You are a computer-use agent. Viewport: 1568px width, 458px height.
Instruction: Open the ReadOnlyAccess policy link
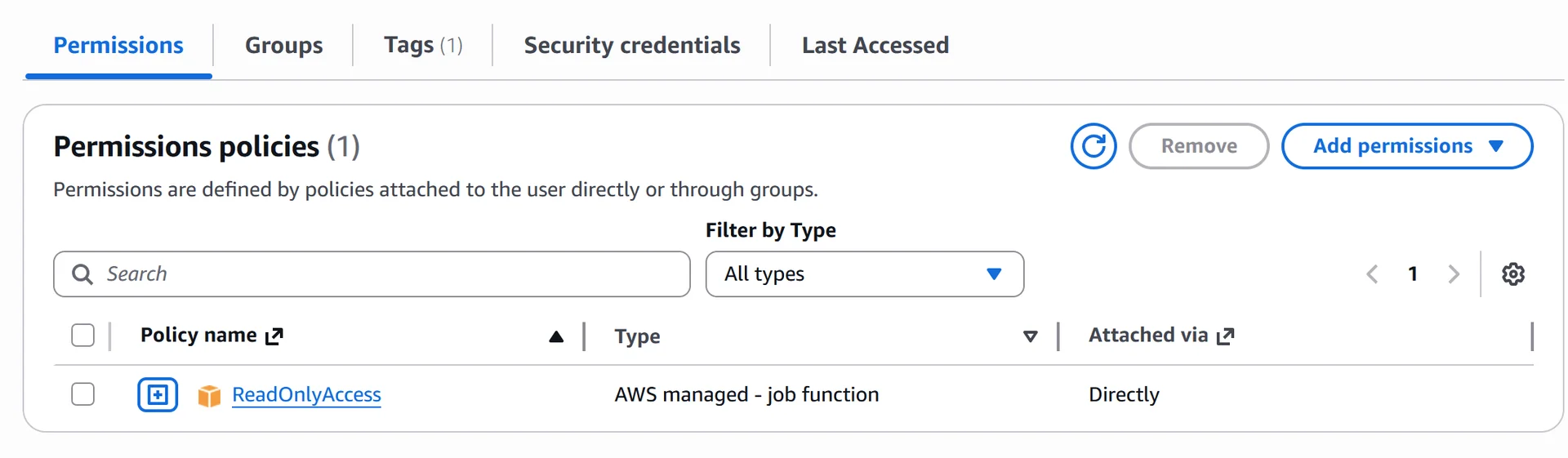306,395
